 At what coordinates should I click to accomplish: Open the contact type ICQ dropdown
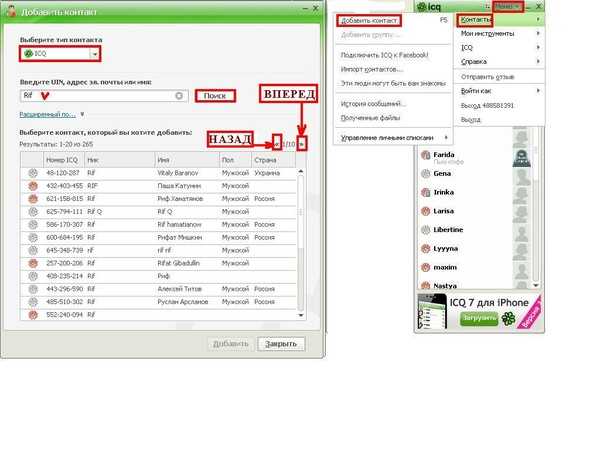(95, 54)
